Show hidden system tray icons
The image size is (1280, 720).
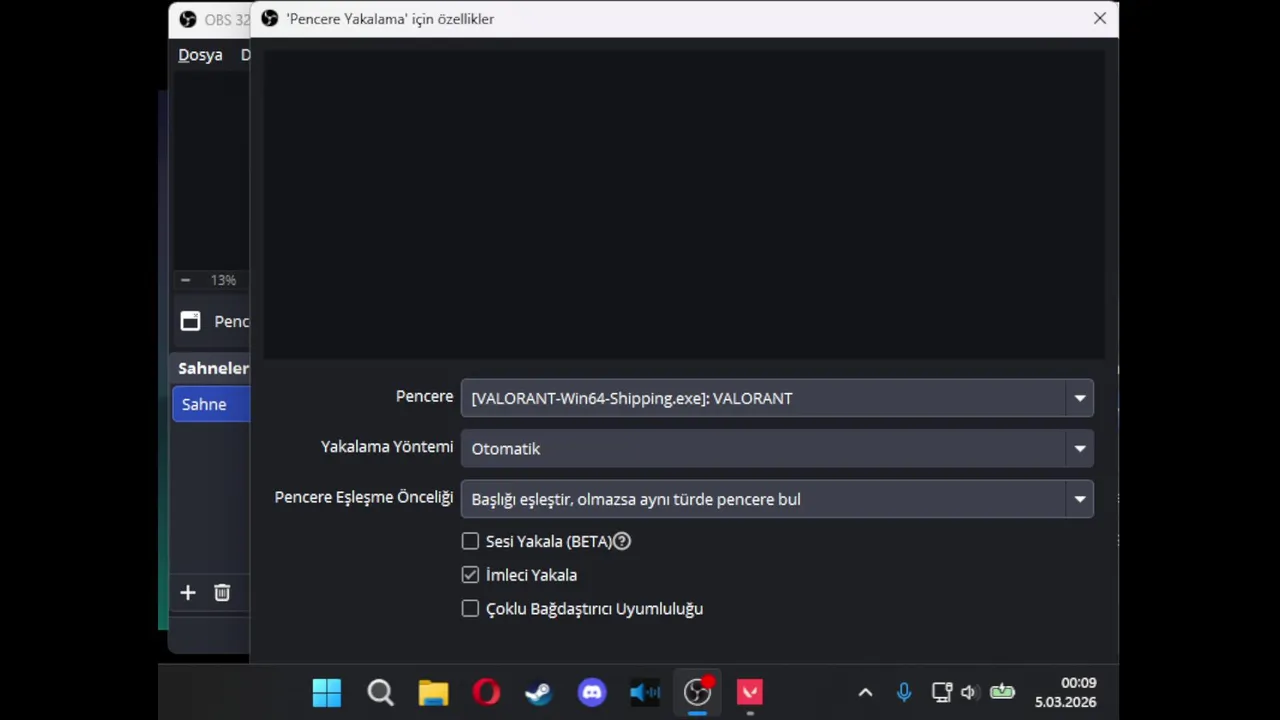click(x=865, y=692)
